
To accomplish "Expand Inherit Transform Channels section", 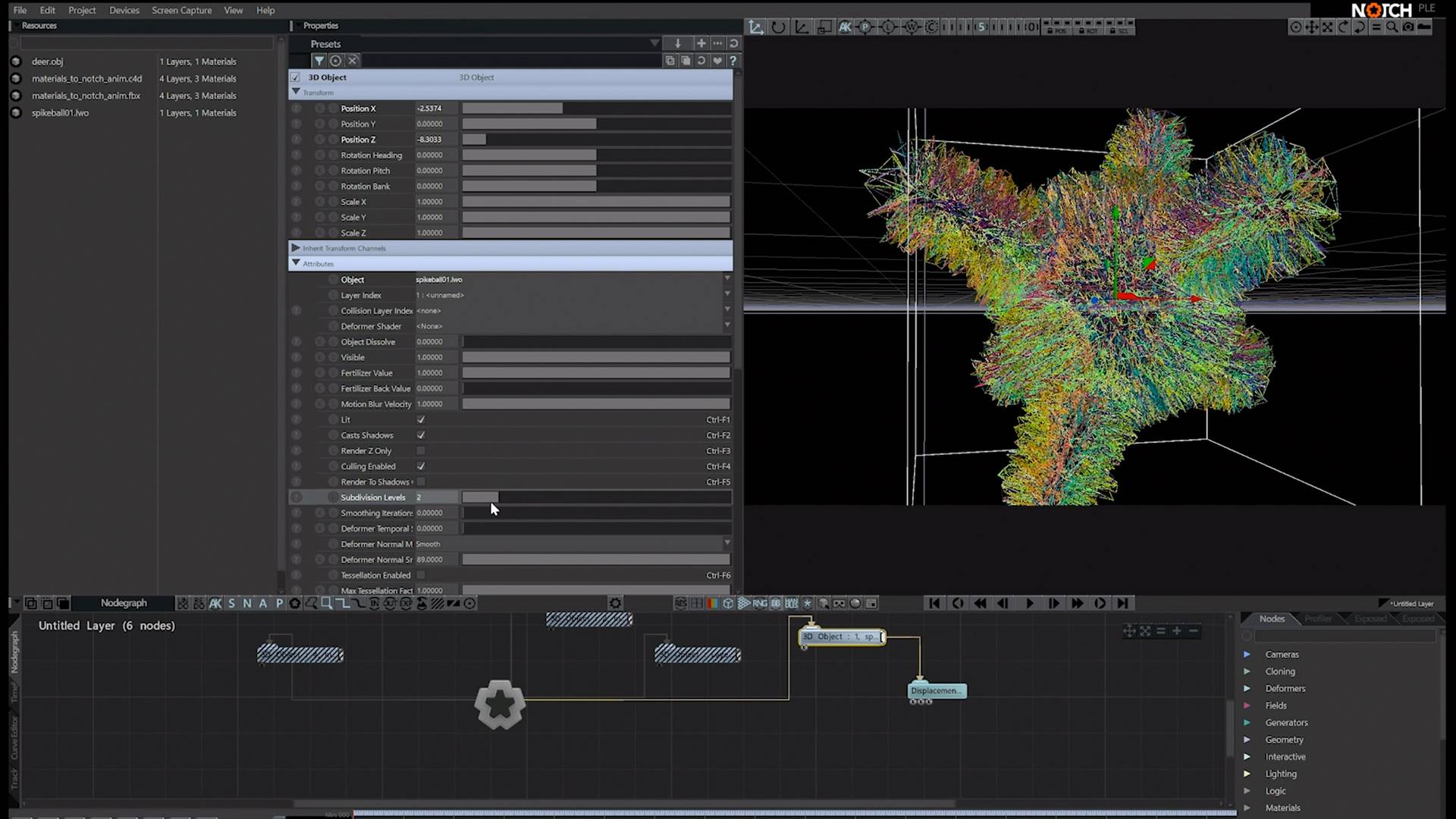I will (296, 248).
